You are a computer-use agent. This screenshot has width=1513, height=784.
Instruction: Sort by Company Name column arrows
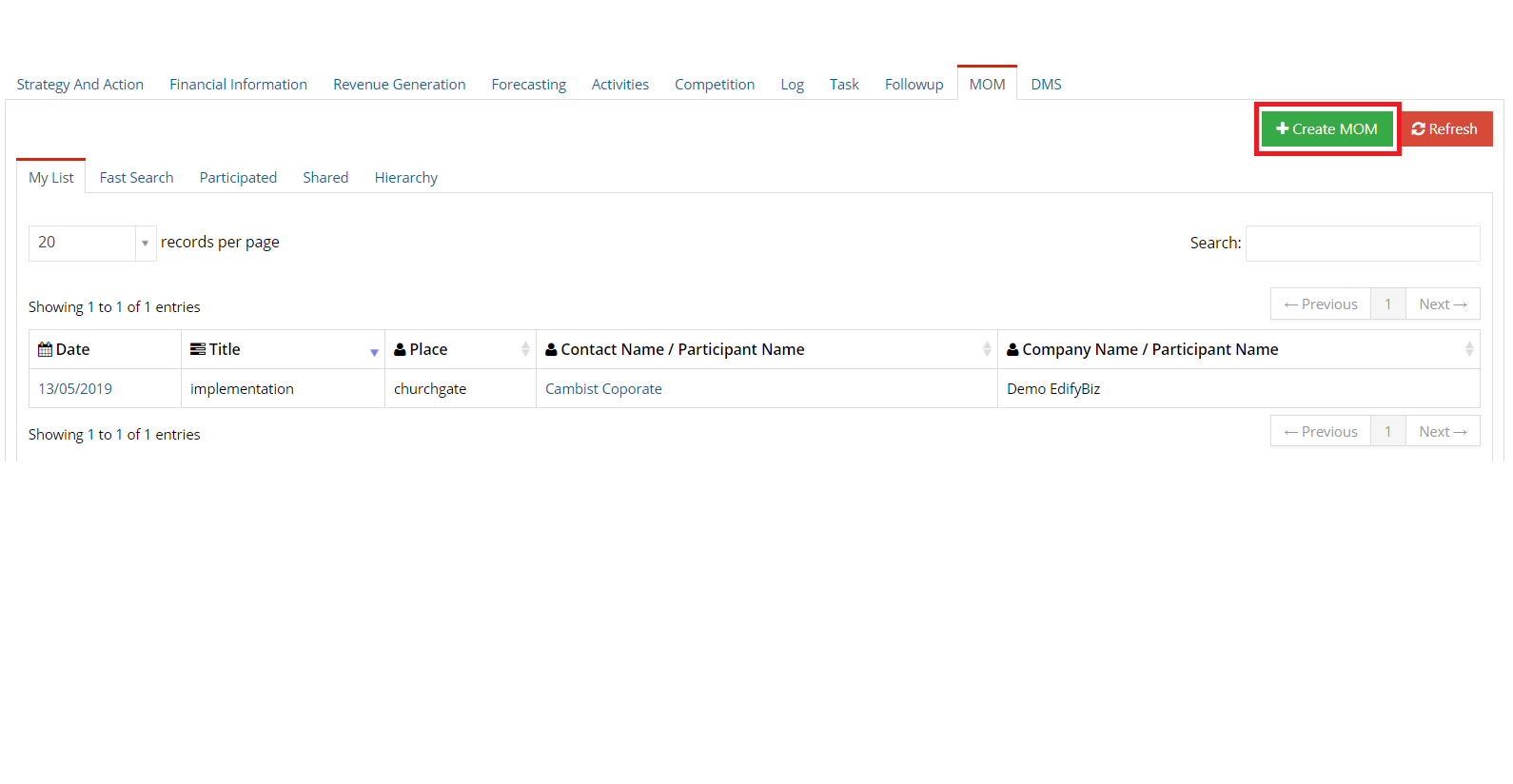pos(1468,350)
